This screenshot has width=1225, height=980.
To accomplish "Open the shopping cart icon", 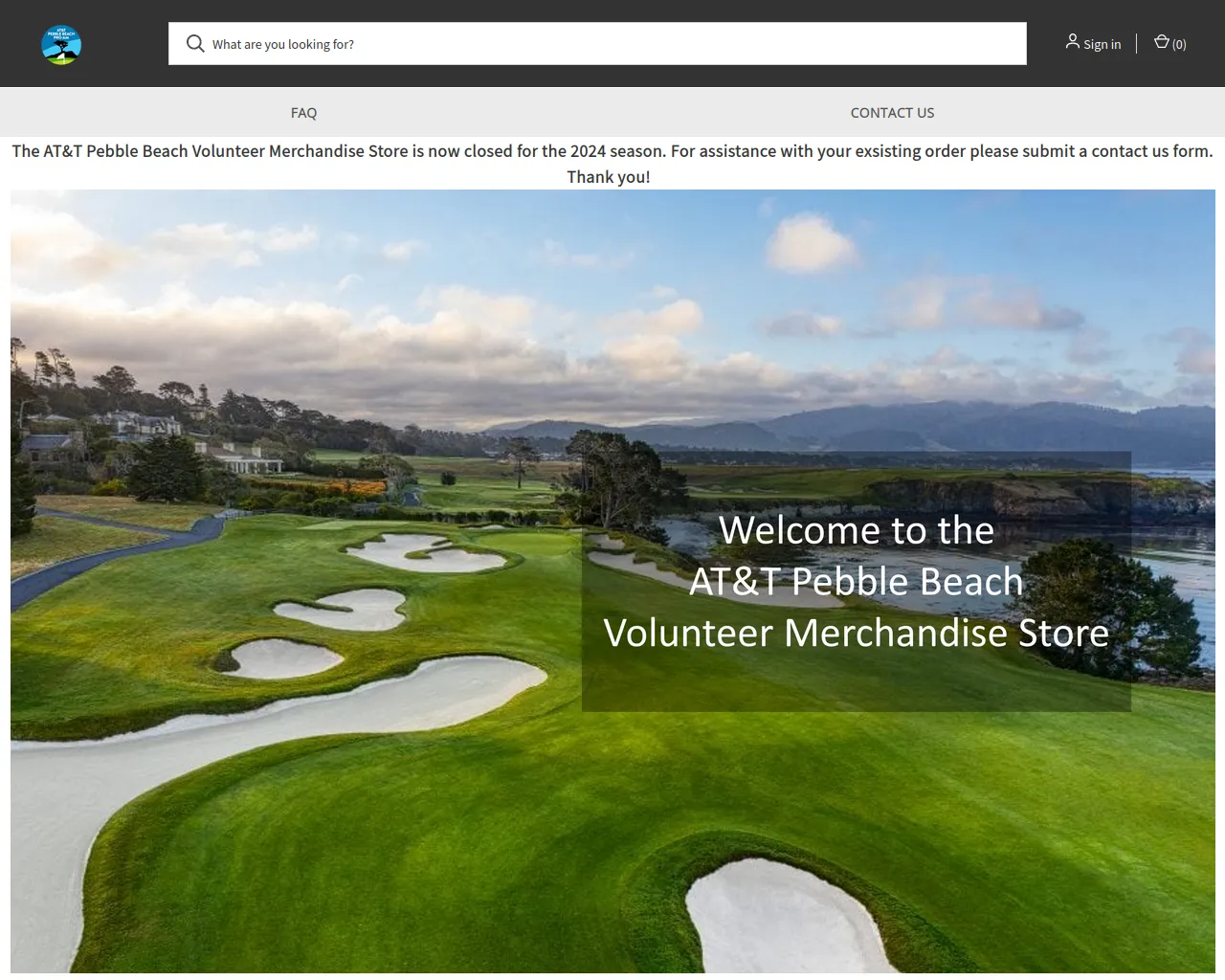I will tap(1162, 42).
